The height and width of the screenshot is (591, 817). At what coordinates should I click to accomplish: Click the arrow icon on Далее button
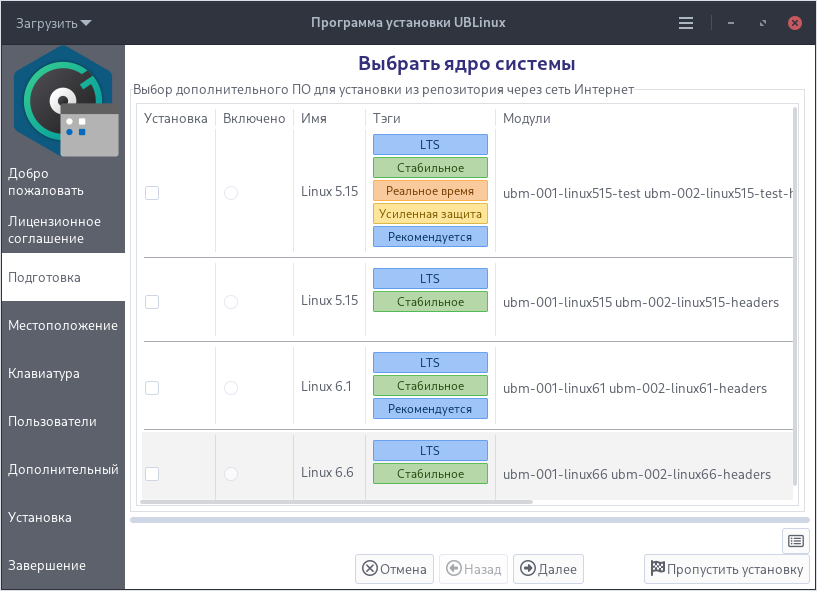pyautogui.click(x=528, y=569)
